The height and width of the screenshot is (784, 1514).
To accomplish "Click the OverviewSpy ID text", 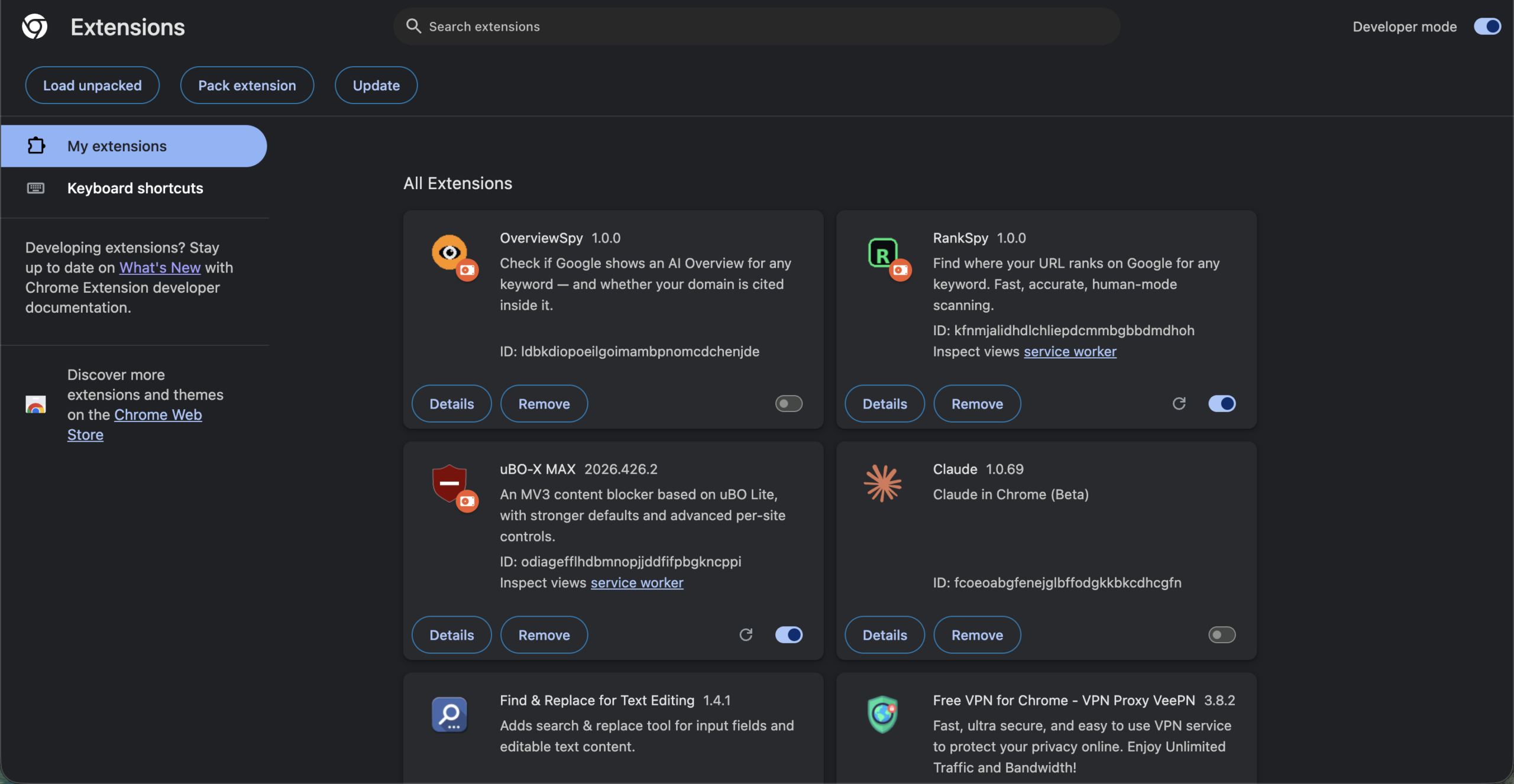I will pyautogui.click(x=629, y=351).
